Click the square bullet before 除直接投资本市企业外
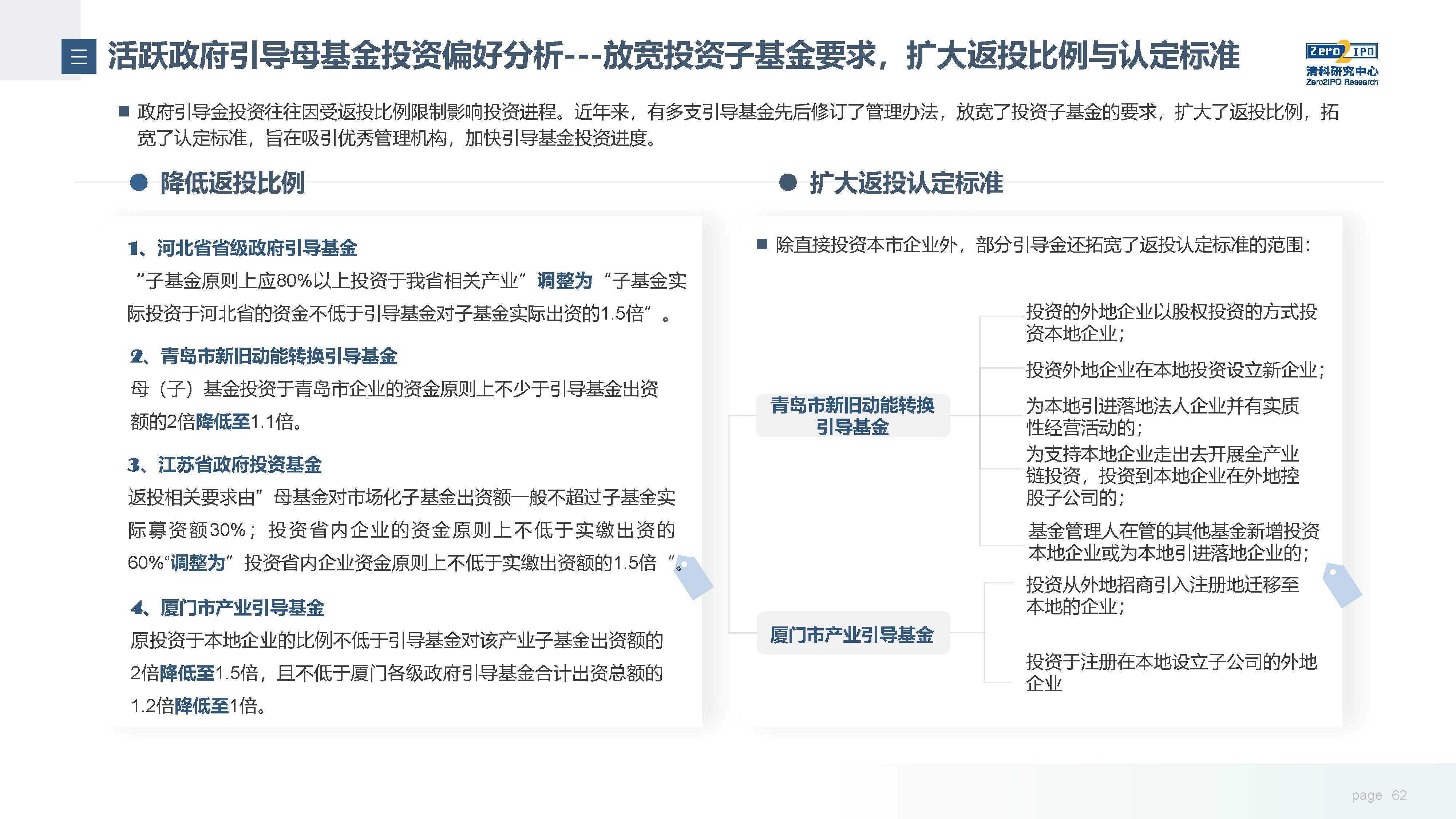The image size is (1456, 819). click(x=762, y=244)
